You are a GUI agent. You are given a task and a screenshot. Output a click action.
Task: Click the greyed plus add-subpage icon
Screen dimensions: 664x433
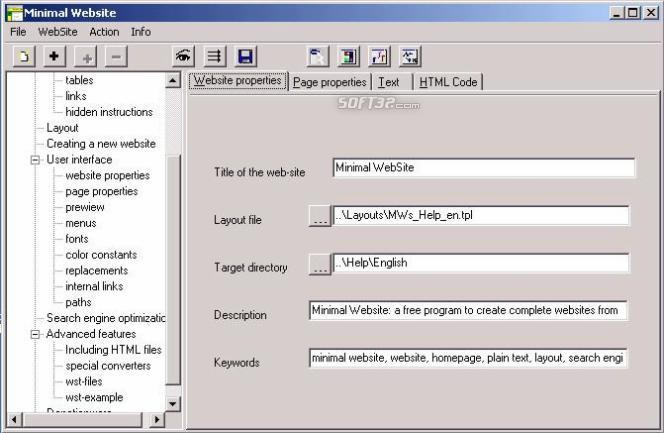(86, 56)
